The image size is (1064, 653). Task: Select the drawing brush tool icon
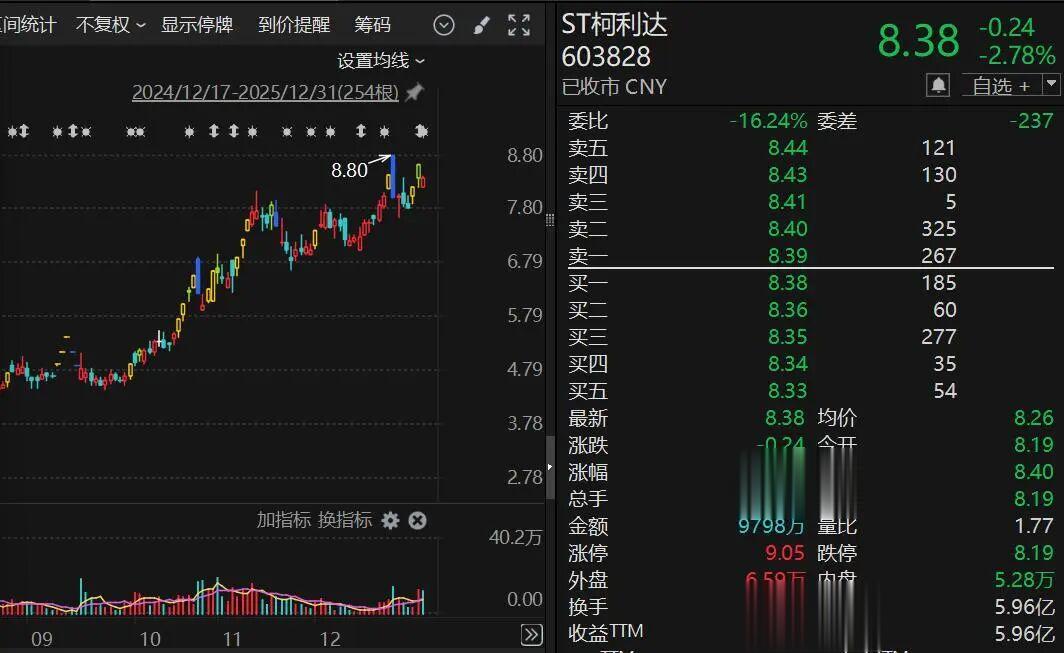(x=482, y=24)
